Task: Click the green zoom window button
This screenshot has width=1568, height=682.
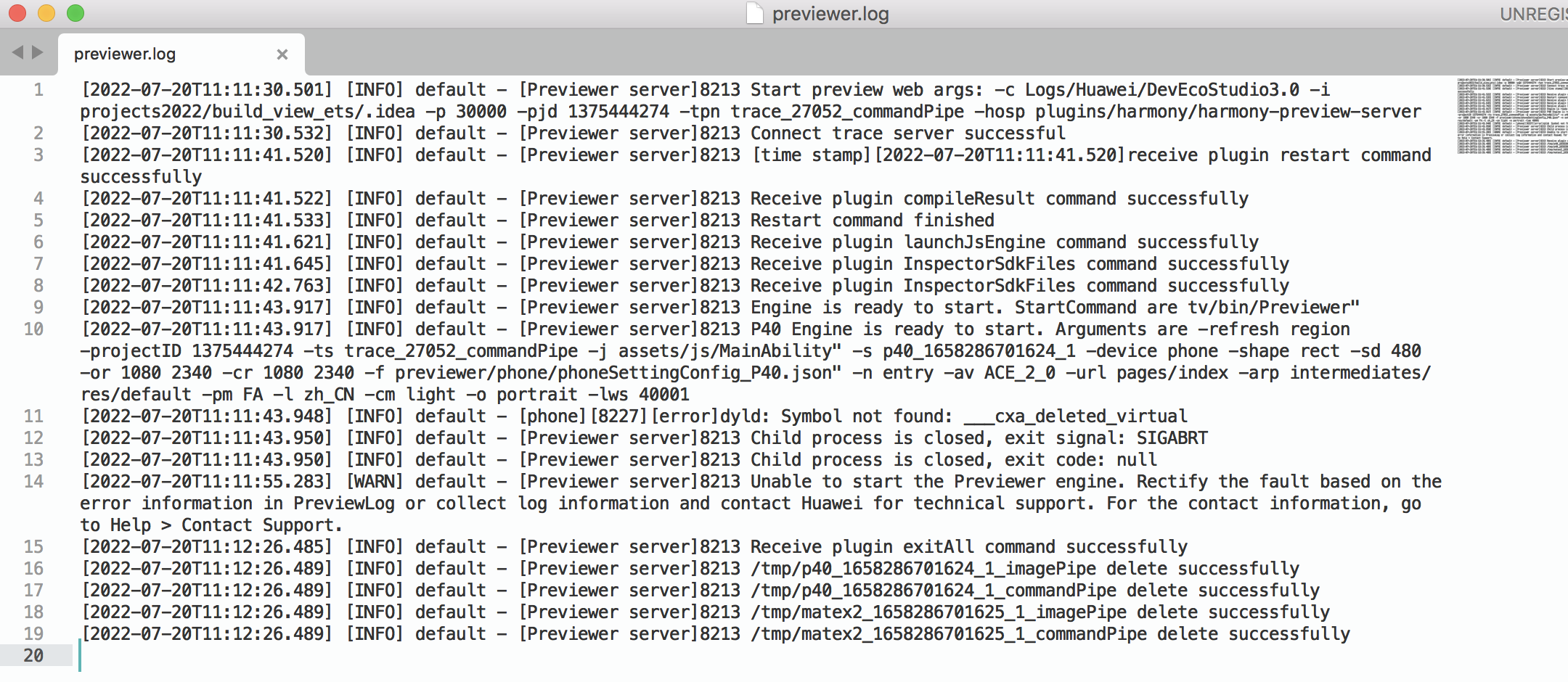Action: (75, 13)
